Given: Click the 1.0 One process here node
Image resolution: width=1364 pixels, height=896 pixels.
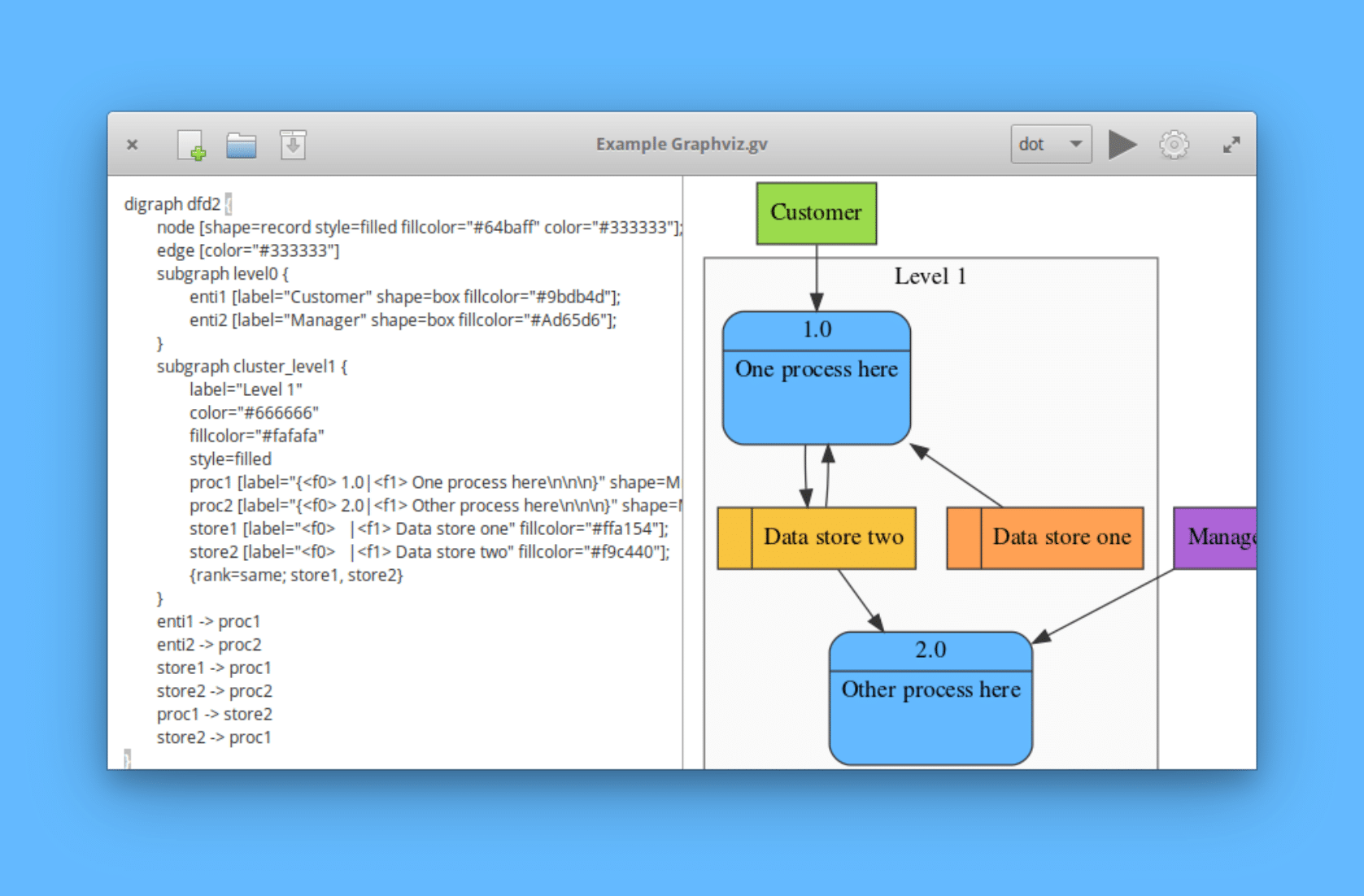Looking at the screenshot, I should [x=817, y=377].
